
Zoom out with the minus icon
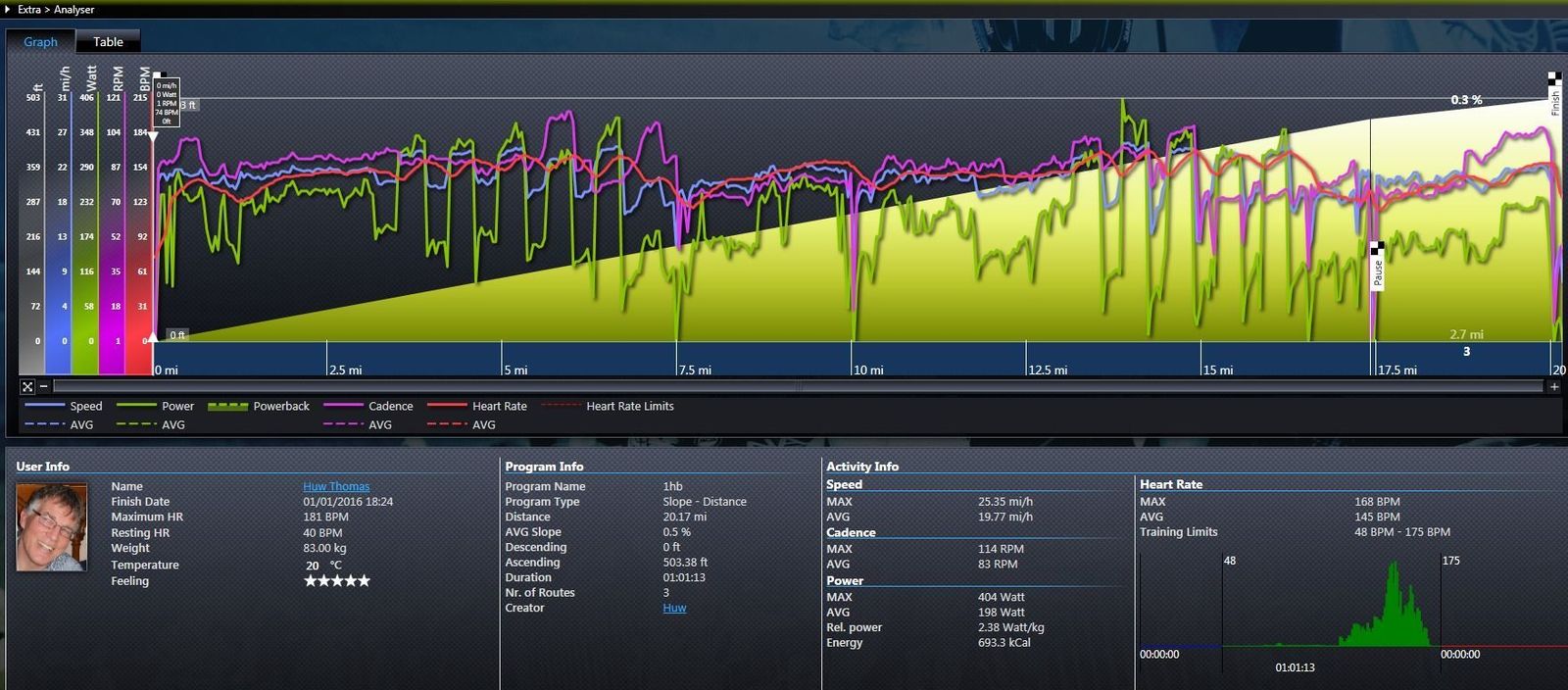44,386
